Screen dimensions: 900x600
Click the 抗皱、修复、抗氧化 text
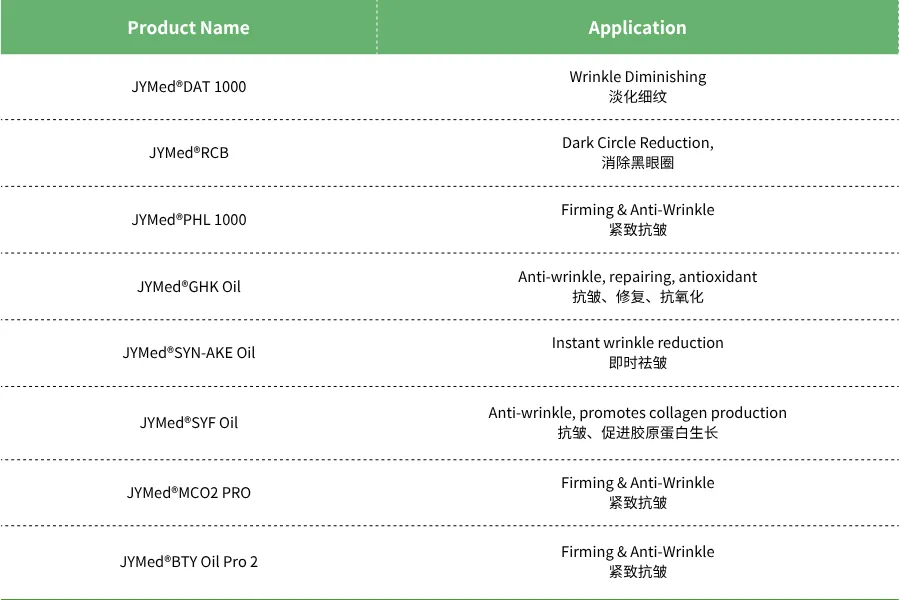click(638, 297)
